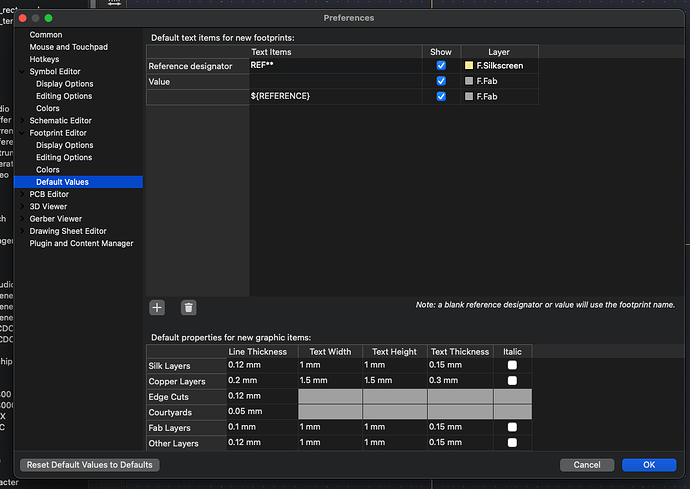This screenshot has width=690, height=489.
Task: Delete the selected text item row
Action: pyautogui.click(x=188, y=307)
